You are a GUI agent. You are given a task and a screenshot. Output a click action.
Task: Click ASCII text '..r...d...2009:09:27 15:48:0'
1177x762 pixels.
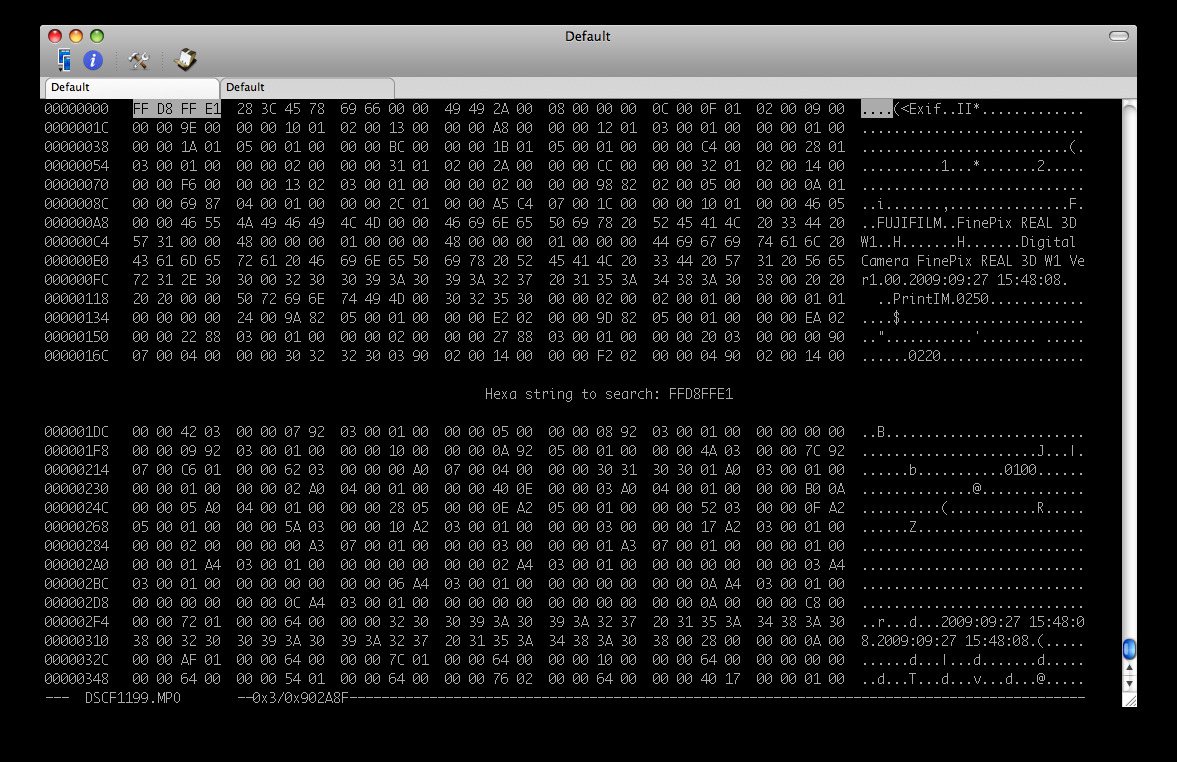[973, 622]
